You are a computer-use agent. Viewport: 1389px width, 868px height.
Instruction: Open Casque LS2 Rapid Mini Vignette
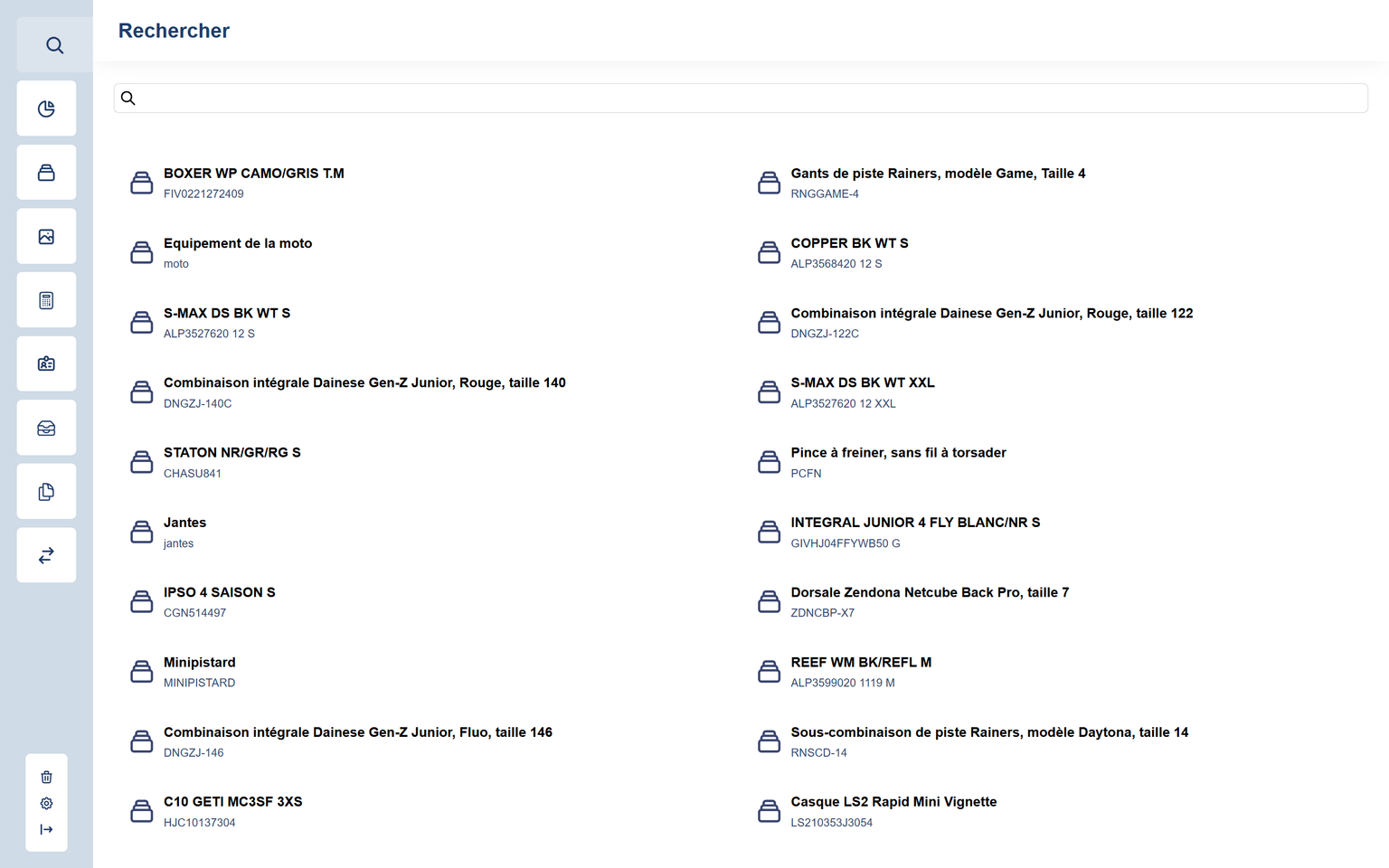(893, 802)
